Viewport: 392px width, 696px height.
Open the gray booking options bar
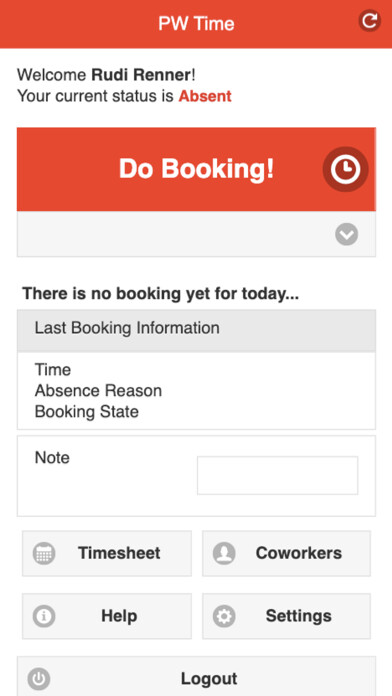click(x=196, y=234)
